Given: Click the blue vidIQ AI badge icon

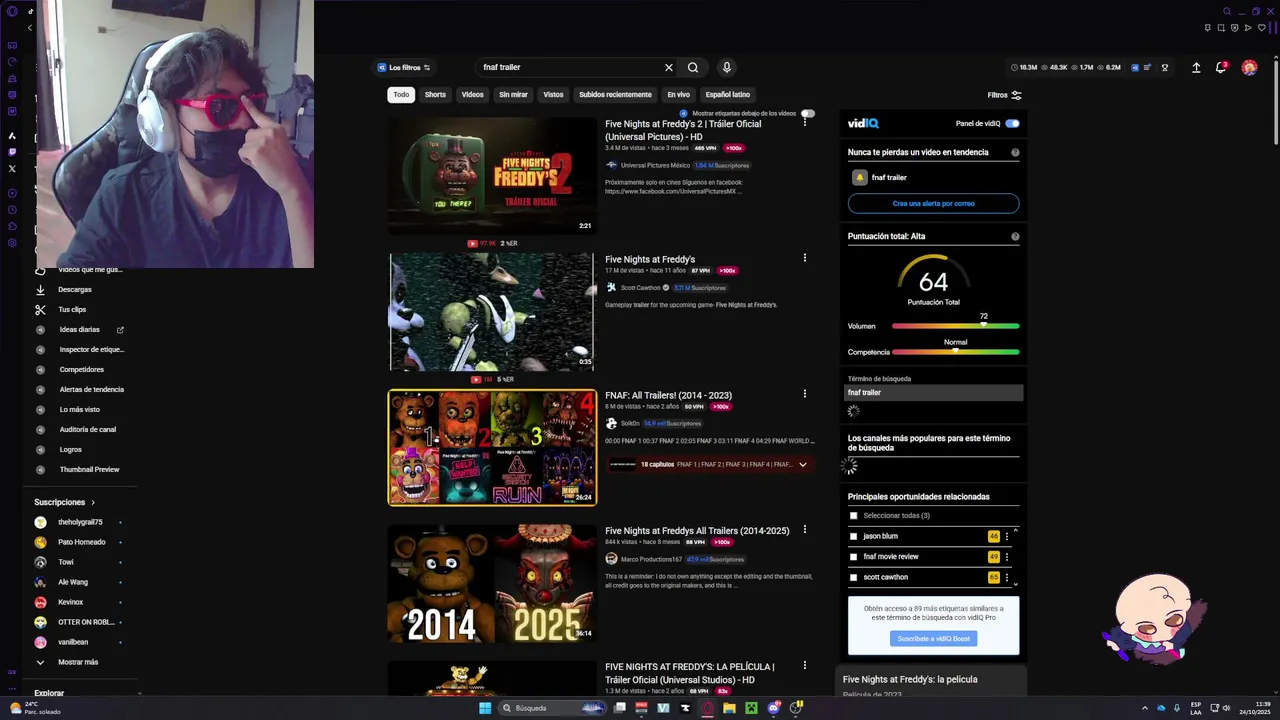Looking at the screenshot, I should pyautogui.click(x=1135, y=67).
